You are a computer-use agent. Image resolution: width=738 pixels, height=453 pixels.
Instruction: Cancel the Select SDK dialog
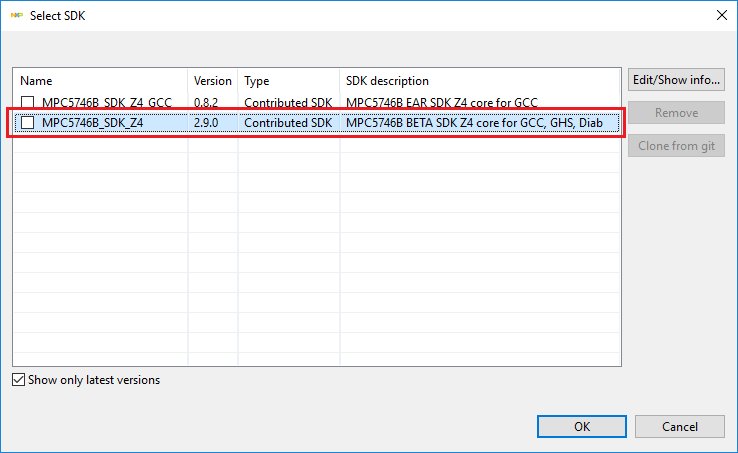click(680, 427)
